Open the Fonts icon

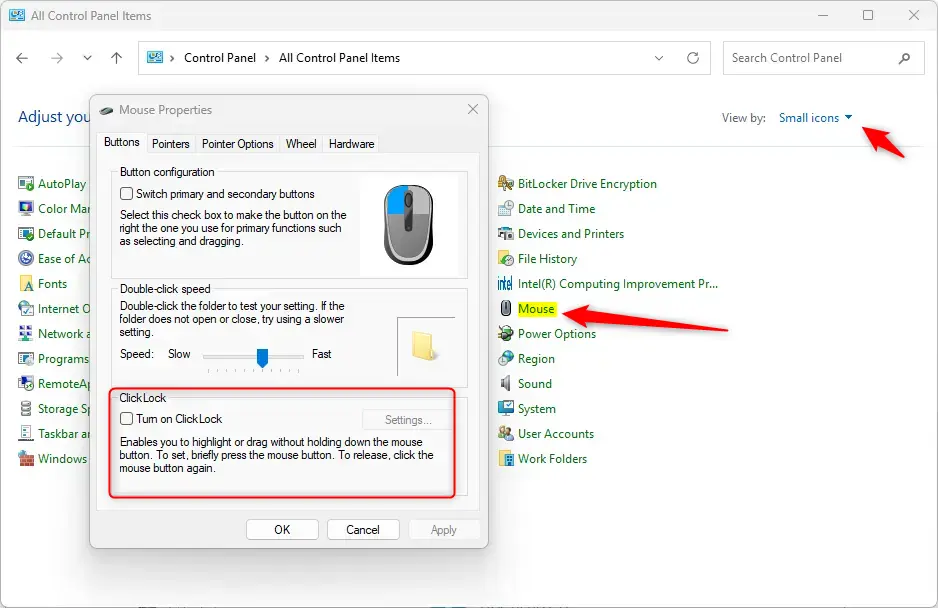click(x=26, y=284)
